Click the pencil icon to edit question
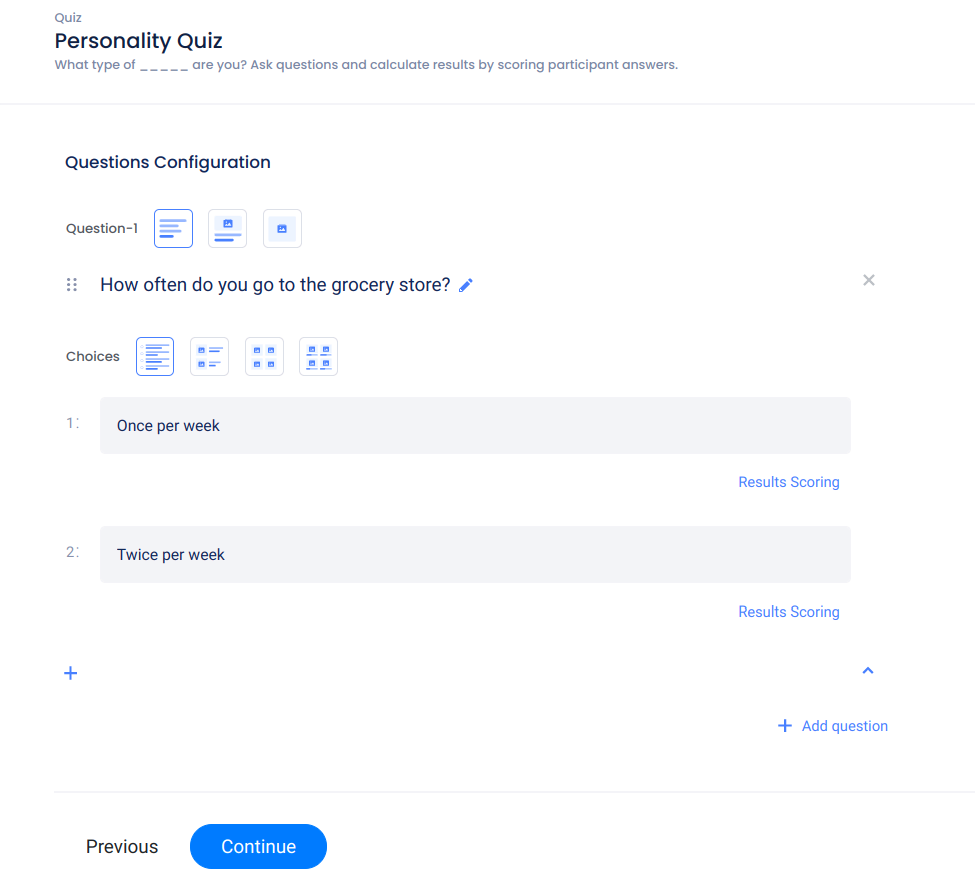The height and width of the screenshot is (895, 976). (466, 285)
